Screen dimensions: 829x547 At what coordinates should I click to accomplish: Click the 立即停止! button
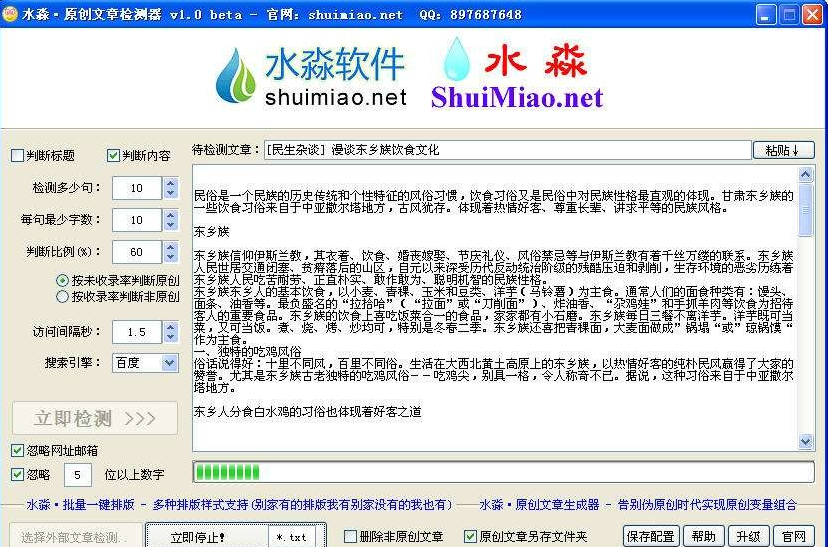tap(207, 536)
